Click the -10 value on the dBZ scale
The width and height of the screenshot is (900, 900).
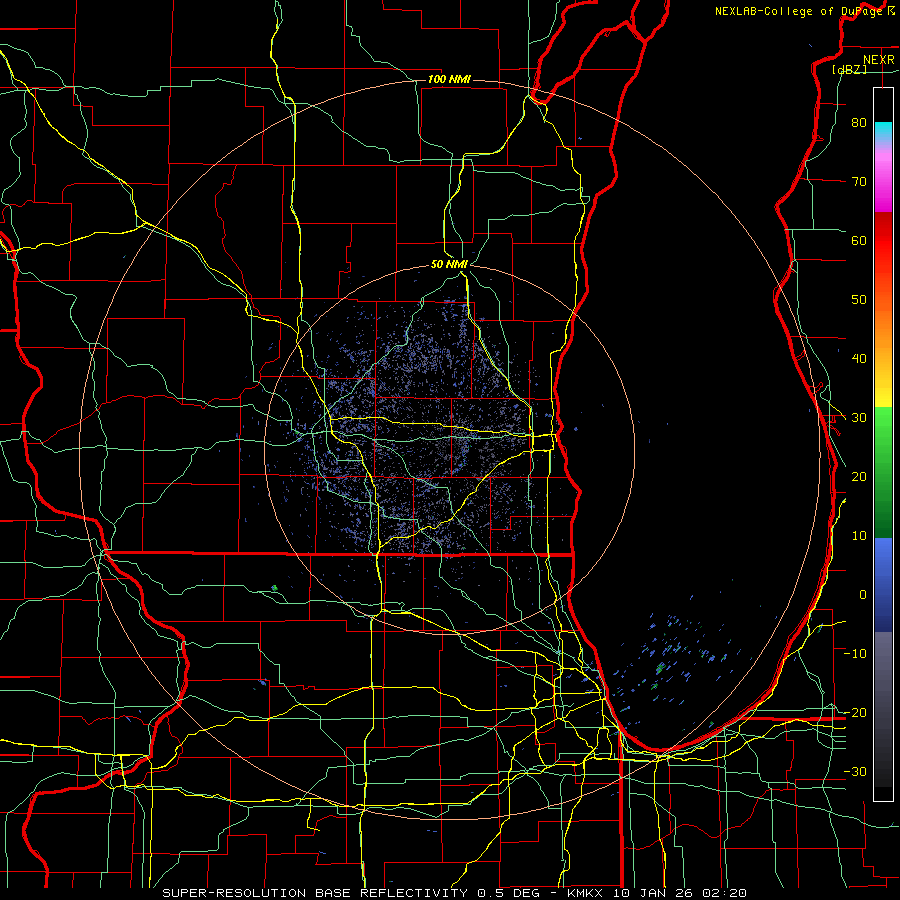855,654
